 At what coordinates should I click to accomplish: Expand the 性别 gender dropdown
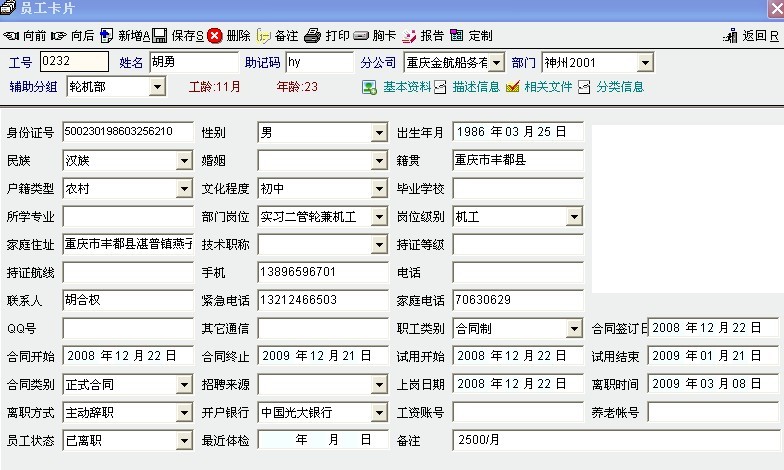click(x=379, y=132)
